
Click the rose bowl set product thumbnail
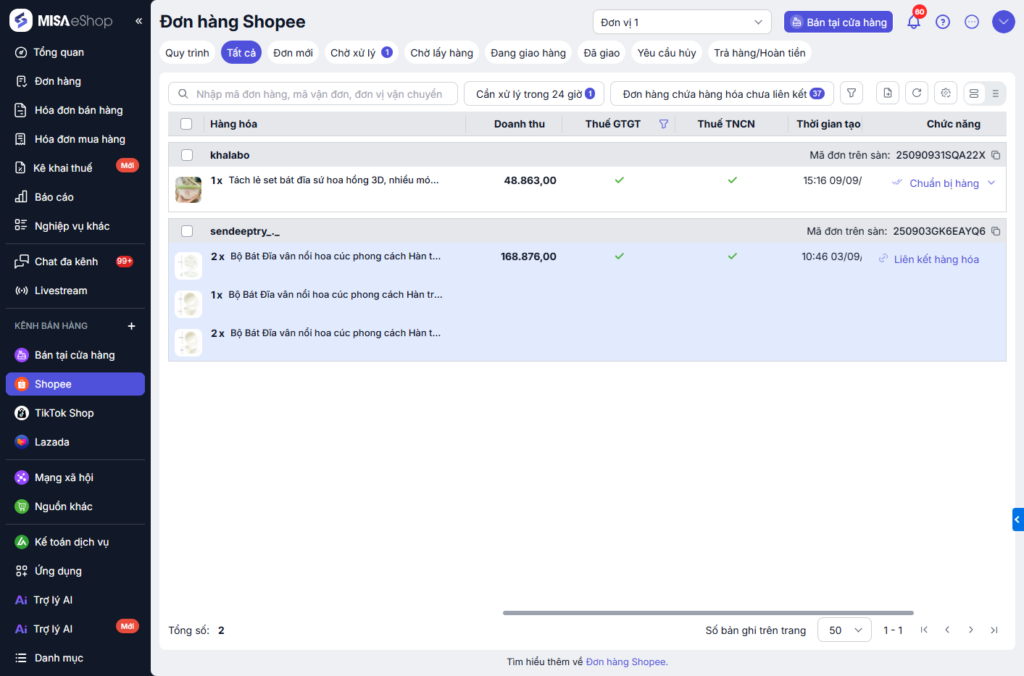(188, 189)
